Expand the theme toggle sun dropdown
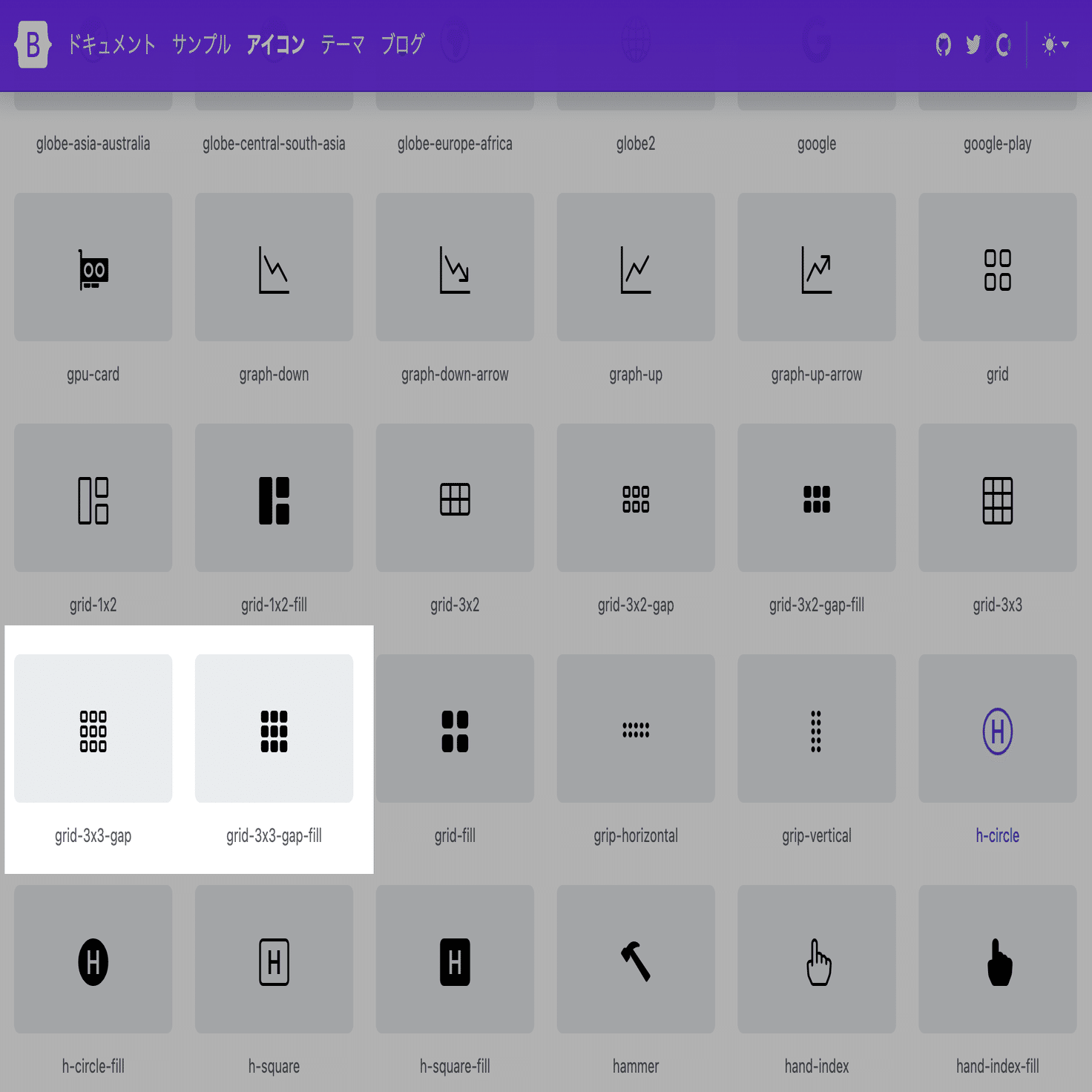This screenshot has width=1092, height=1092. click(1056, 45)
